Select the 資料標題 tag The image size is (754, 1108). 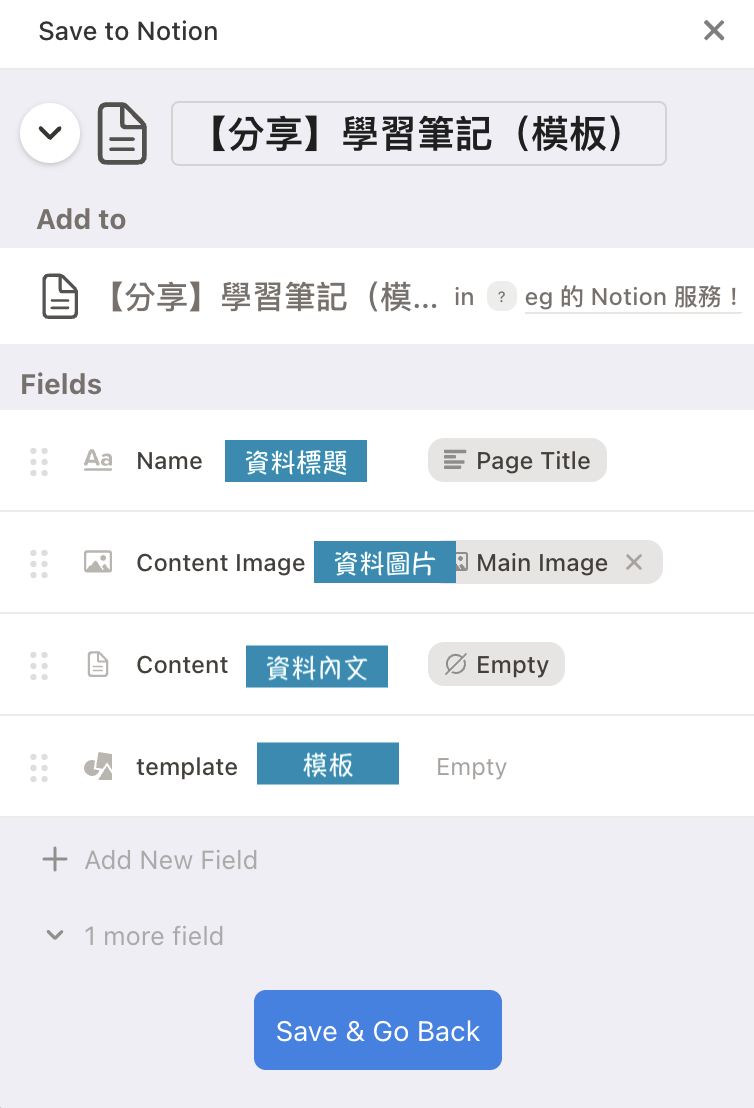click(296, 460)
